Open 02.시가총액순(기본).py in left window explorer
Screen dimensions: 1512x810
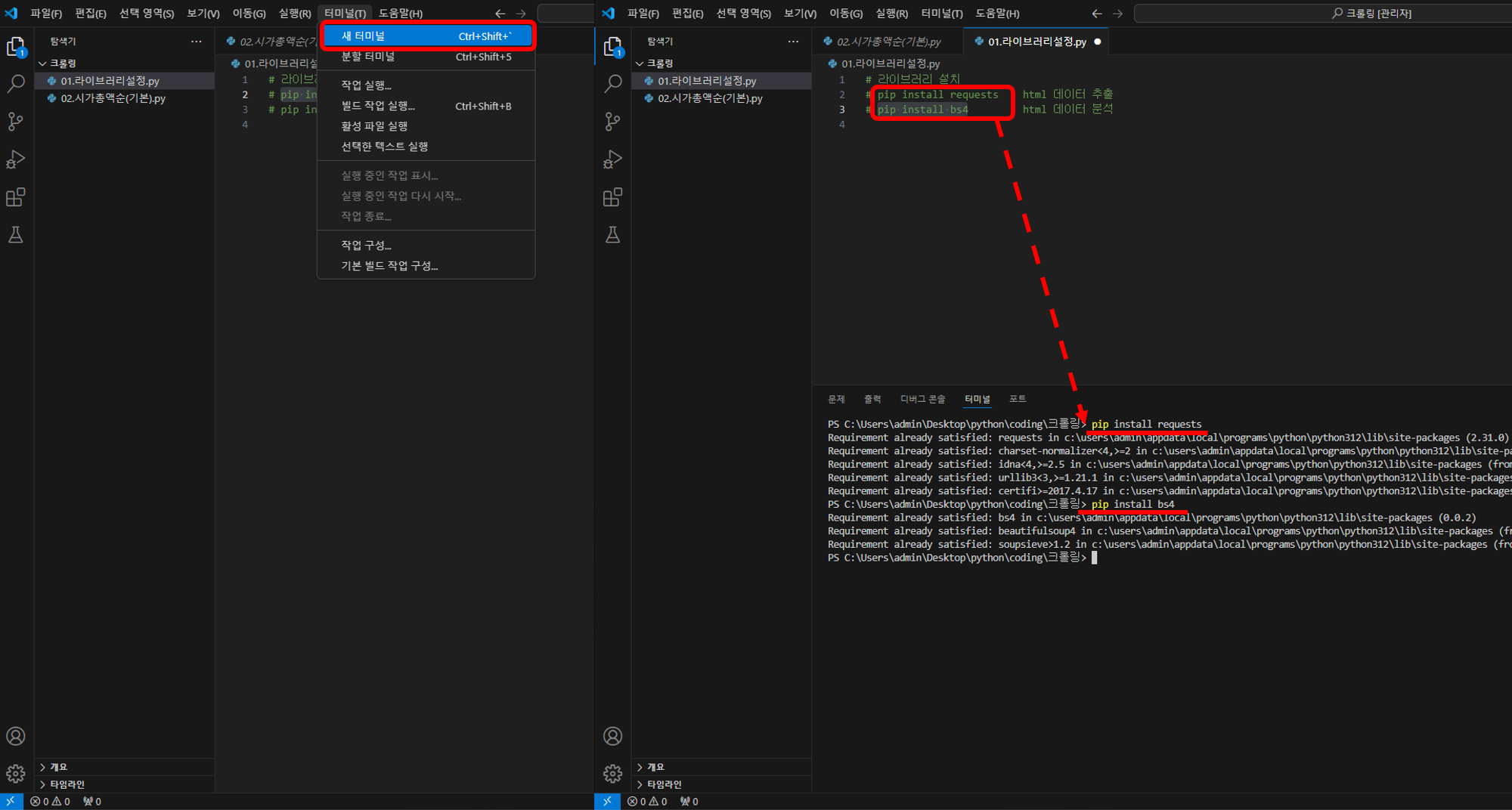(125, 98)
